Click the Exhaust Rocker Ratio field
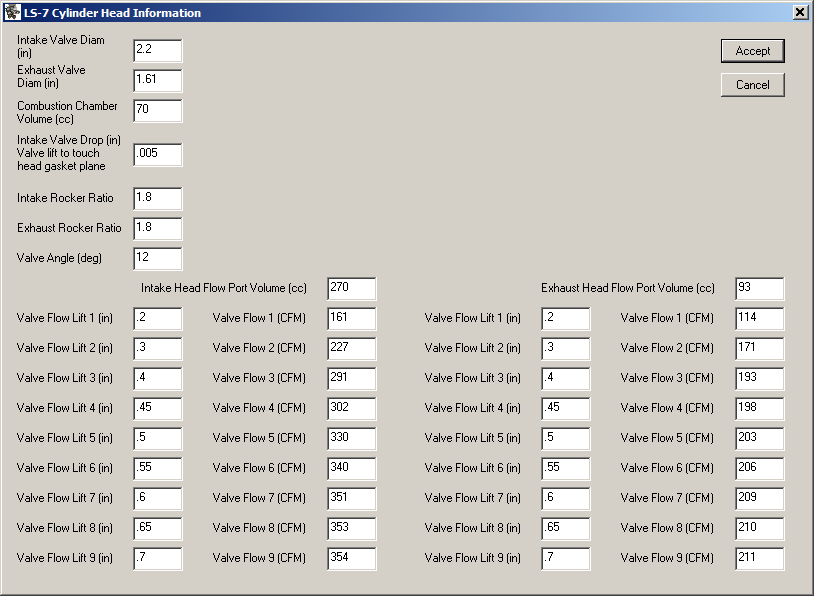The height and width of the screenshot is (596, 814). pos(158,229)
